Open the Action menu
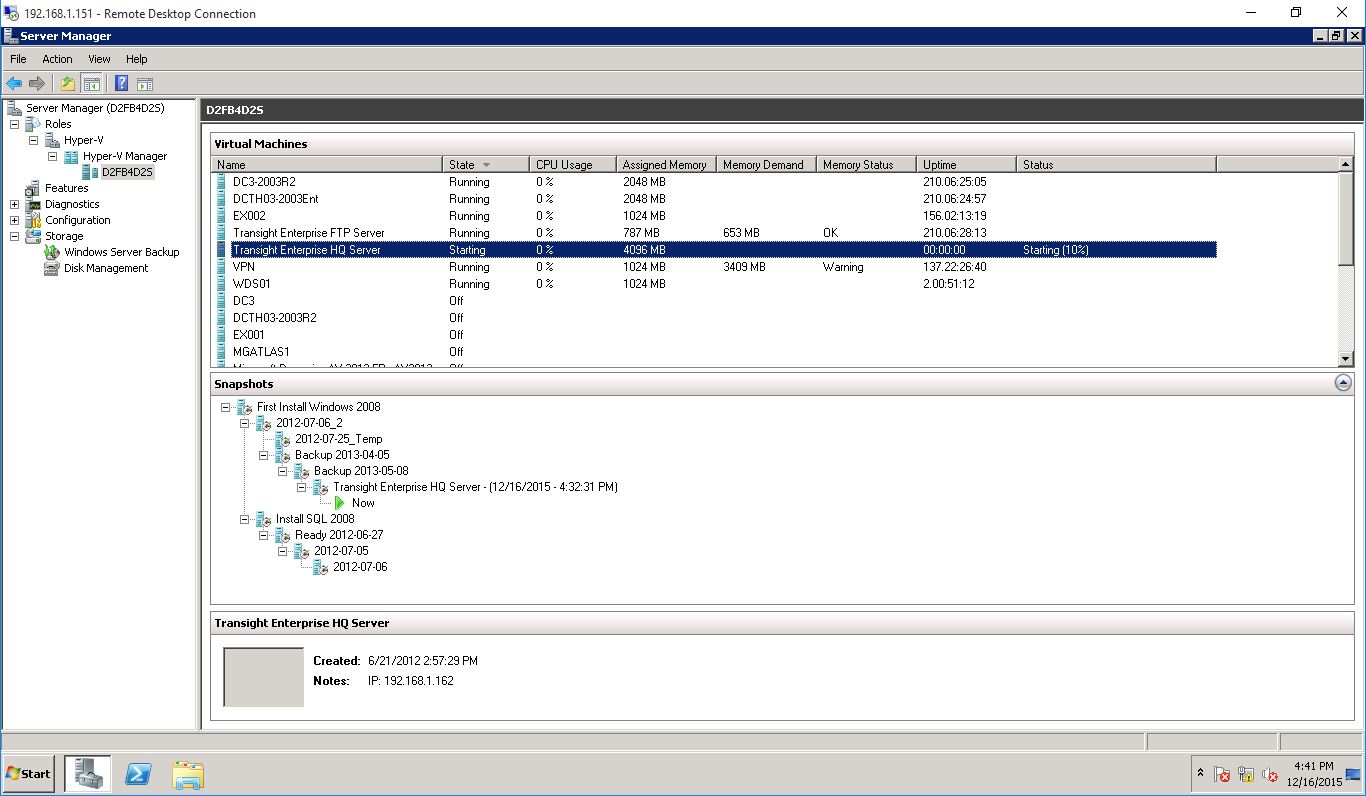 point(57,59)
